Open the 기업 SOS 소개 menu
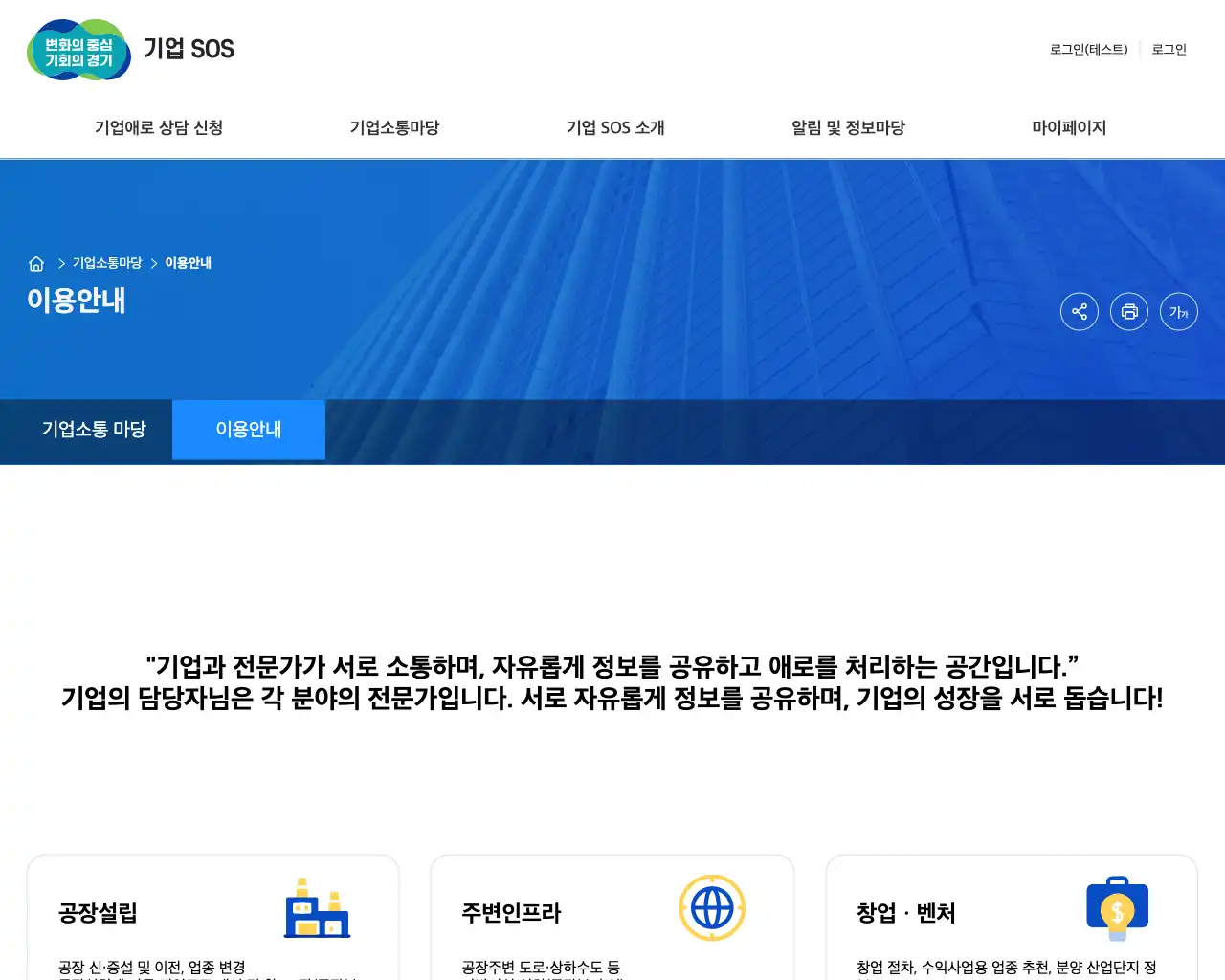The width and height of the screenshot is (1225, 980). tap(615, 127)
